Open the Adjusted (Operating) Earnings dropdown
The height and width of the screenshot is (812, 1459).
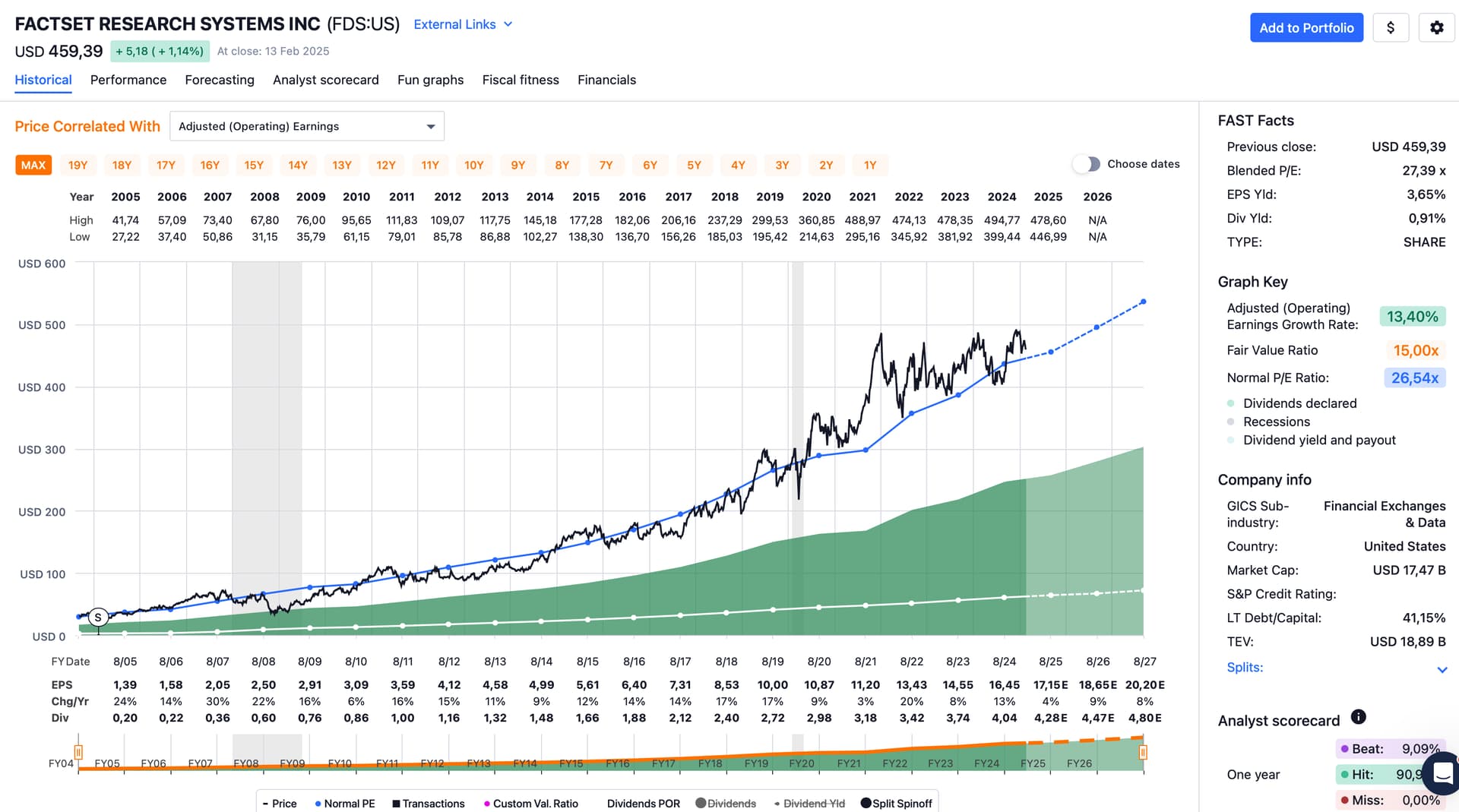pyautogui.click(x=307, y=126)
